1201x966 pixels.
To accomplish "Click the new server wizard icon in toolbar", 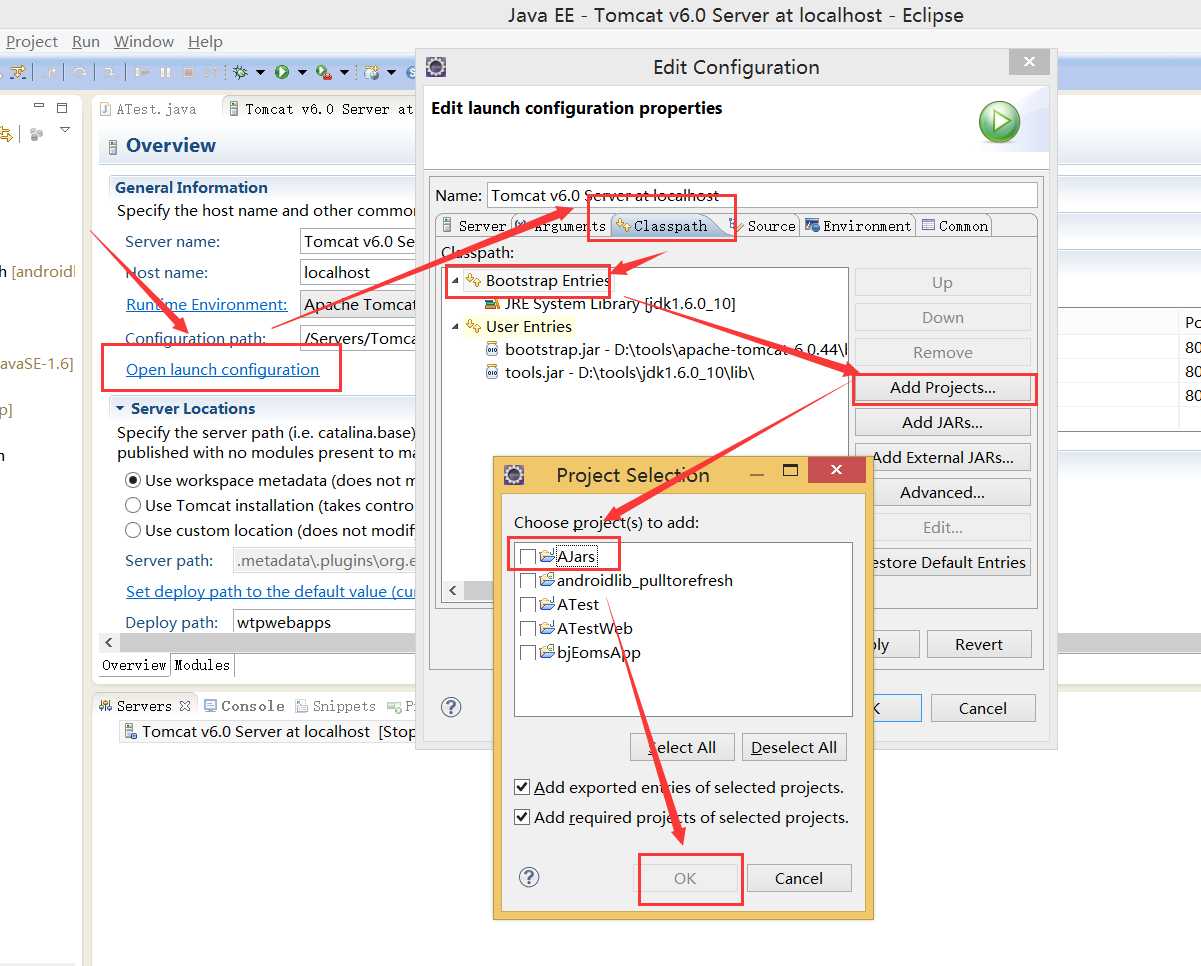I will [373, 72].
